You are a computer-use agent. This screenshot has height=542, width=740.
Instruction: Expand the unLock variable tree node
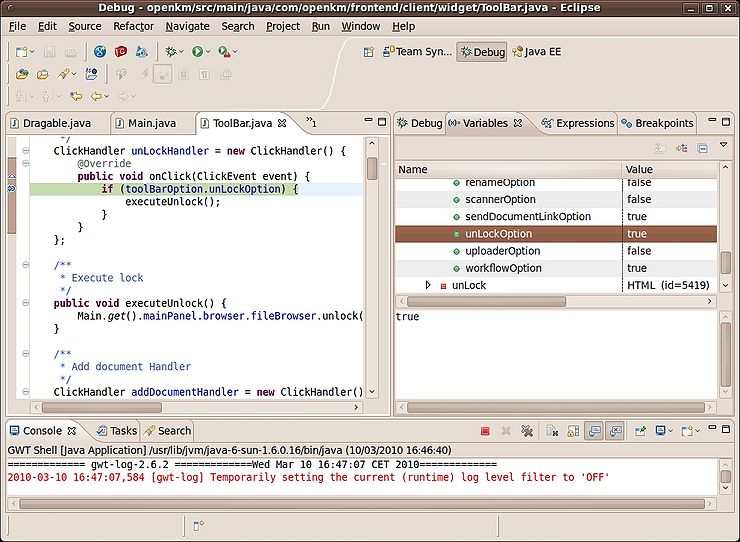[x=428, y=285]
